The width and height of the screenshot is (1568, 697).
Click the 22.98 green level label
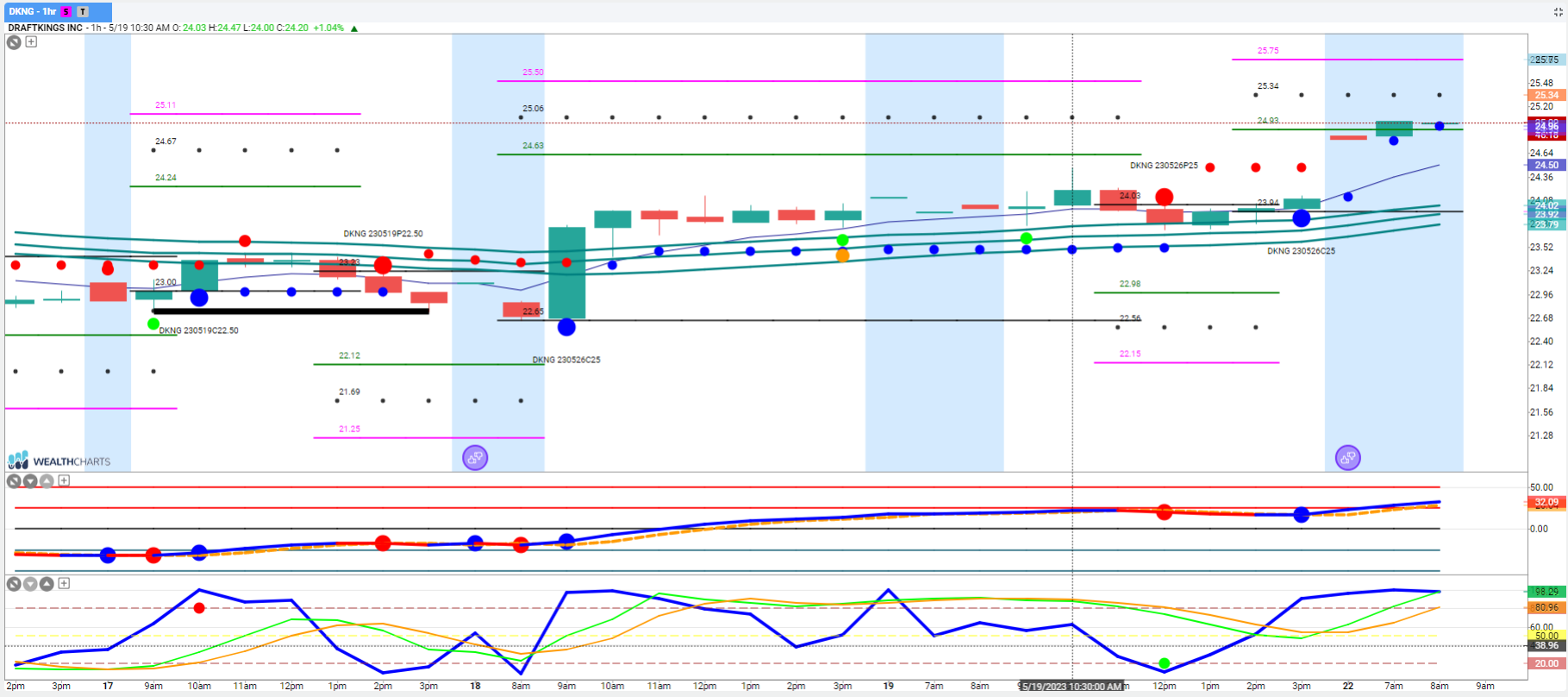[x=1130, y=284]
